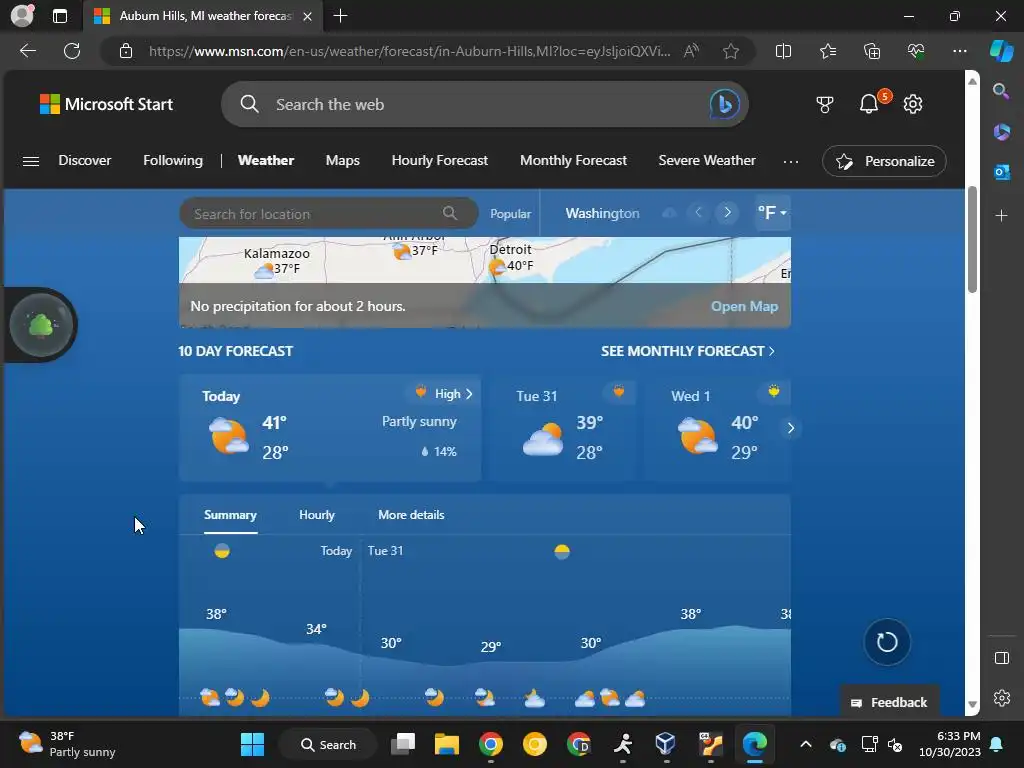Toggle Edge split screen view
The width and height of the screenshot is (1024, 768).
[x=783, y=51]
